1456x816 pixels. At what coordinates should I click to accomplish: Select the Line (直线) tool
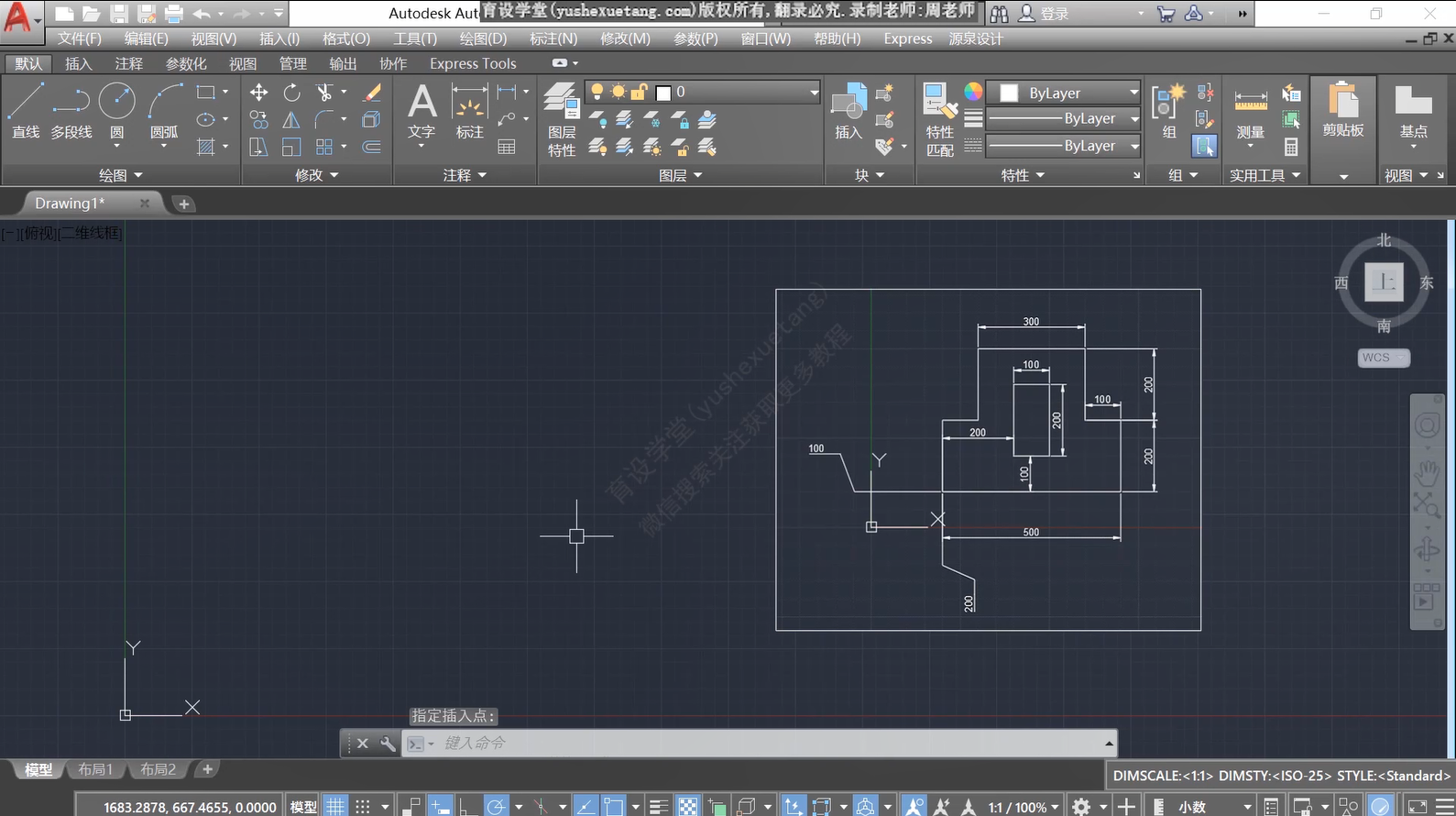point(26,111)
